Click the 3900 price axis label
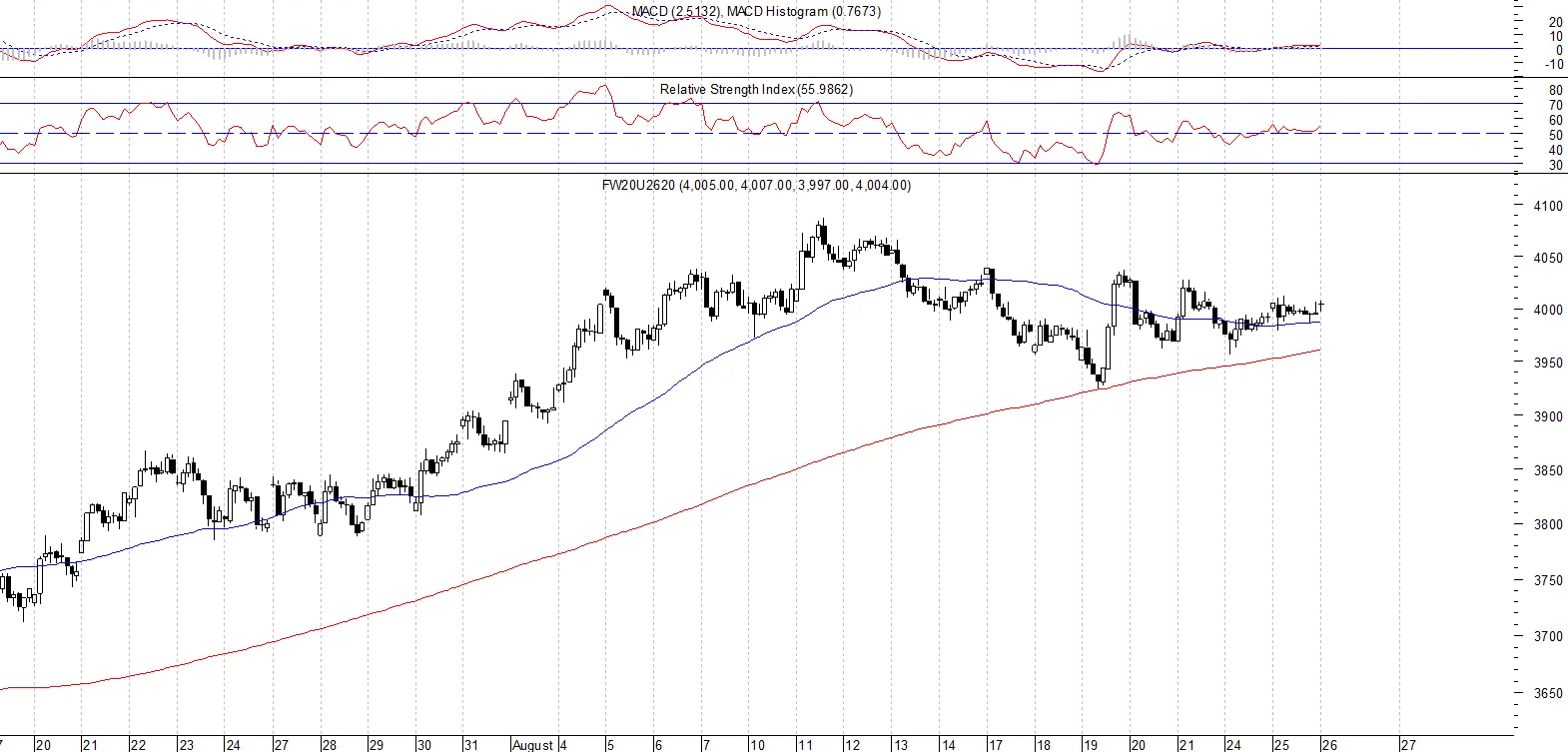Screen dimensions: 1568x752 (x=1548, y=416)
